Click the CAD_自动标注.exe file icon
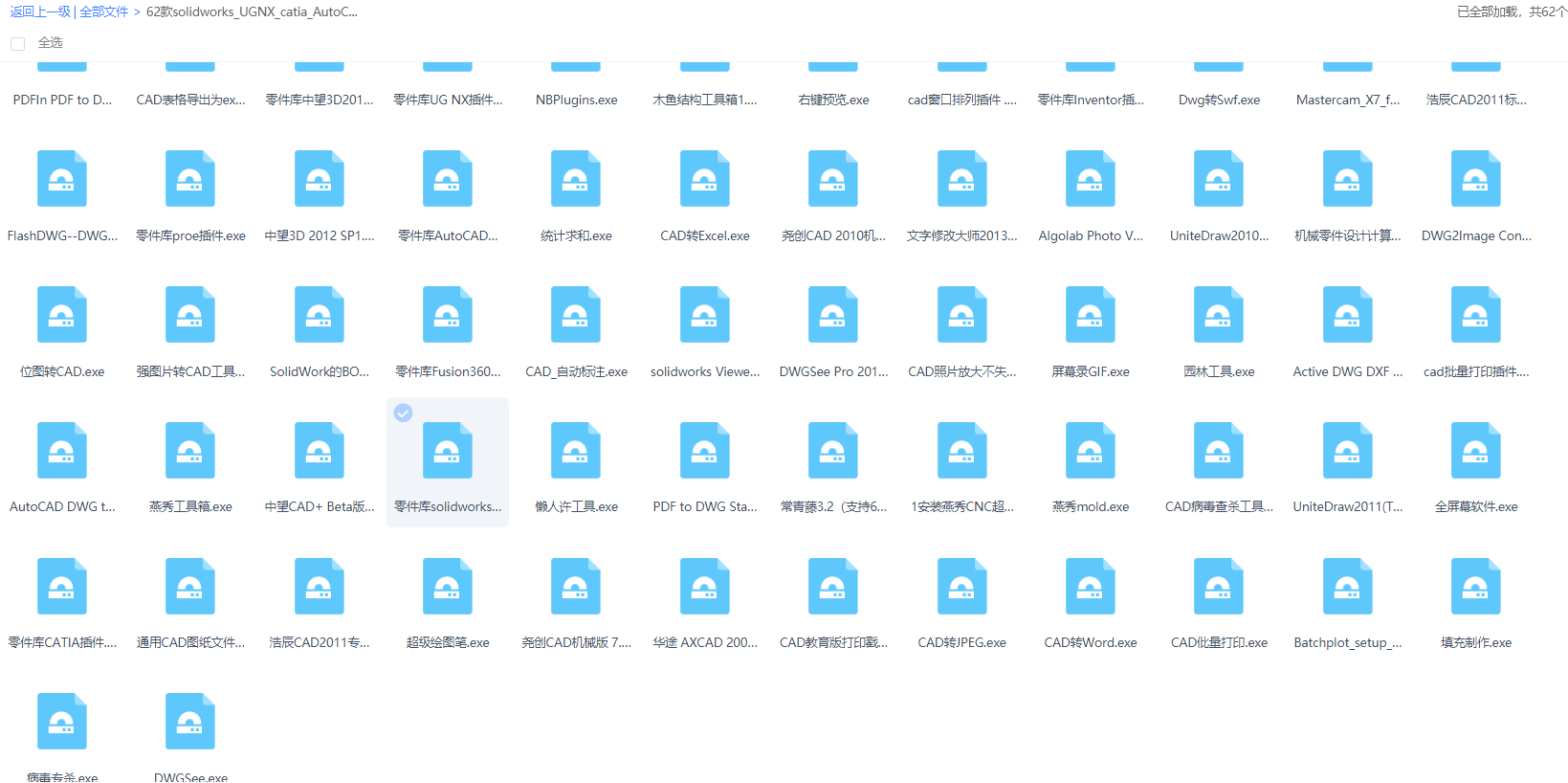Screen dimensions: 1568x783 576,314
